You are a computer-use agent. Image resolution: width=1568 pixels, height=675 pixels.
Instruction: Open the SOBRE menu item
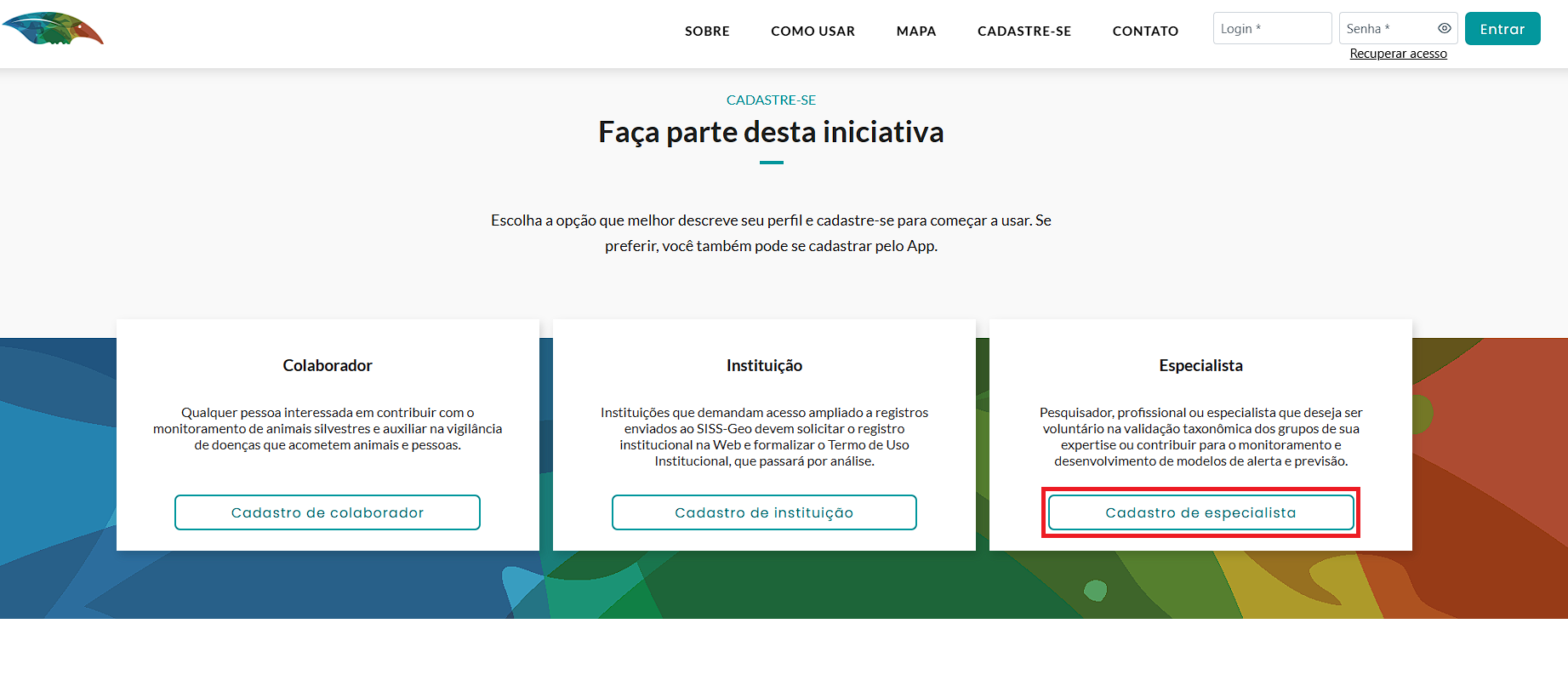point(707,31)
